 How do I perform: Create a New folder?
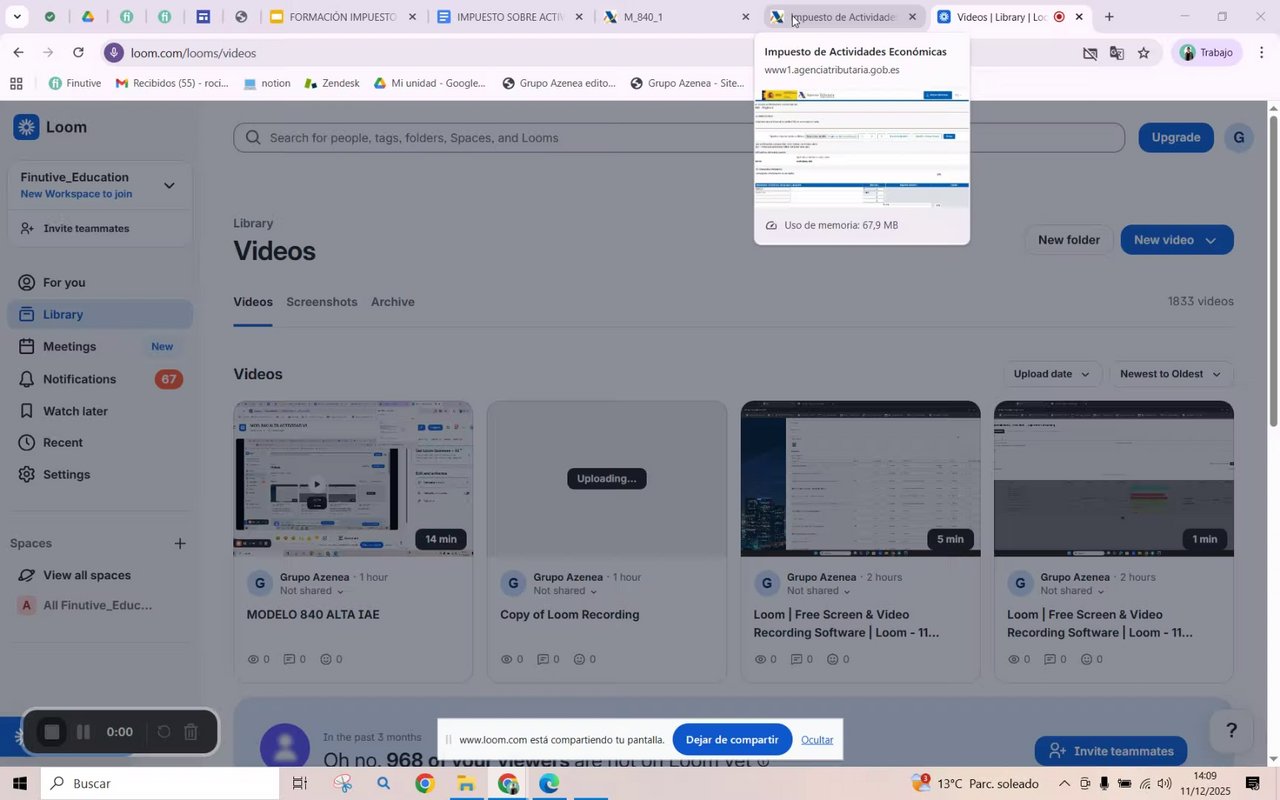click(1069, 240)
